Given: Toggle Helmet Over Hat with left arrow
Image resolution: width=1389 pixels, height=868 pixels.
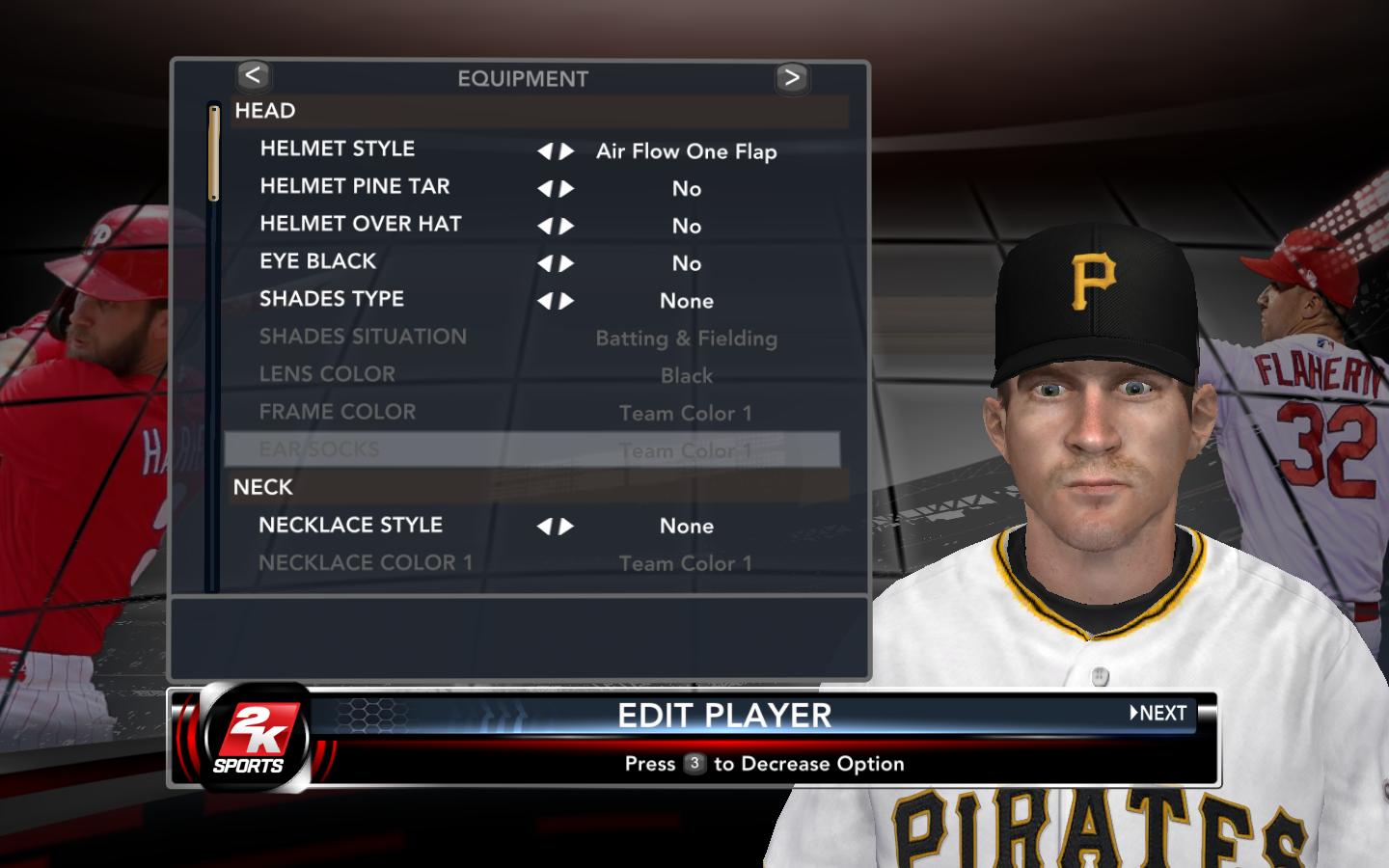Looking at the screenshot, I should (545, 227).
